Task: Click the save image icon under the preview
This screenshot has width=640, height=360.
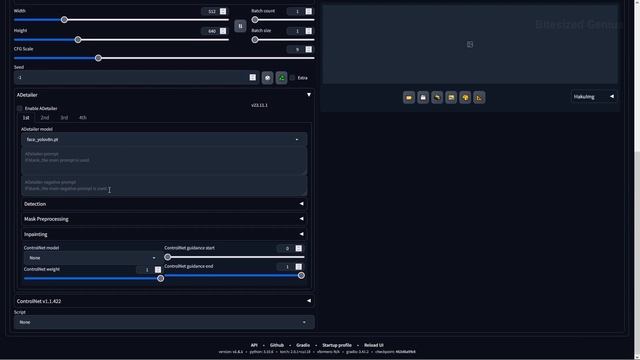Action: [x=423, y=98]
